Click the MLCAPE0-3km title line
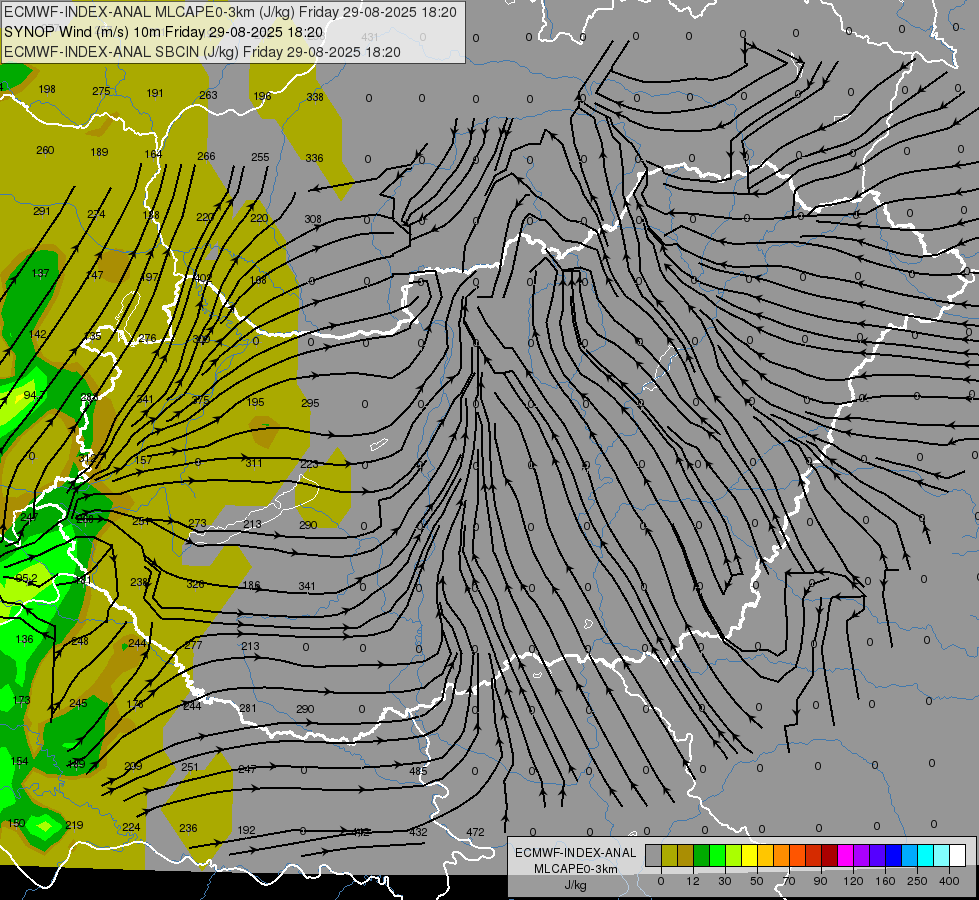This screenshot has height=900, width=979. 230,12
